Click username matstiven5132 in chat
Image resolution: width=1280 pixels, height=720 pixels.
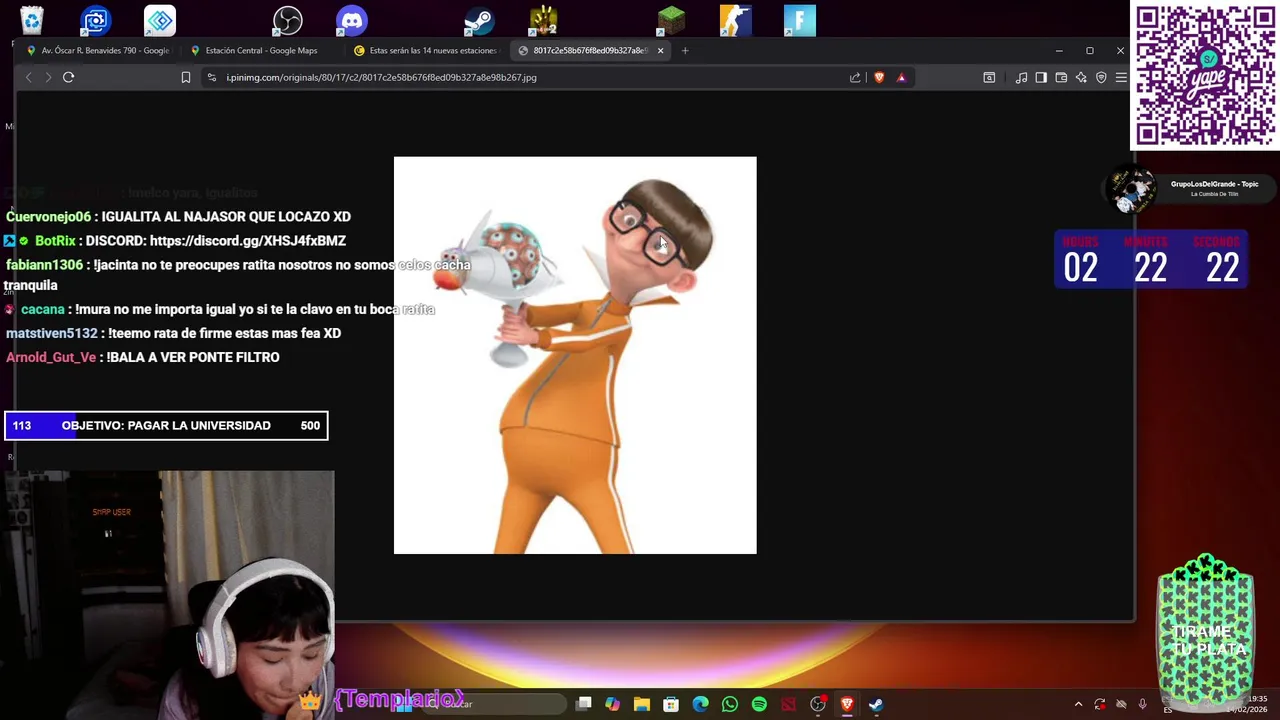tap(52, 333)
